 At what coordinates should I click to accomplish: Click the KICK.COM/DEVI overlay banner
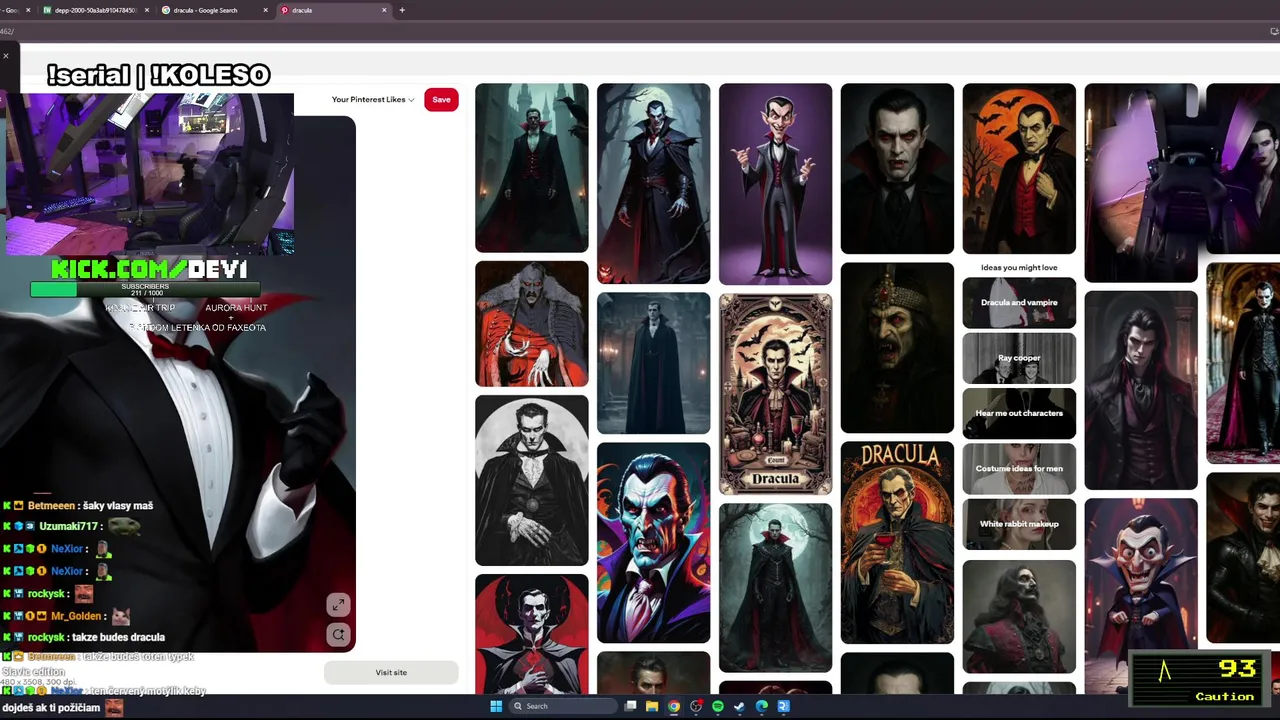149,269
